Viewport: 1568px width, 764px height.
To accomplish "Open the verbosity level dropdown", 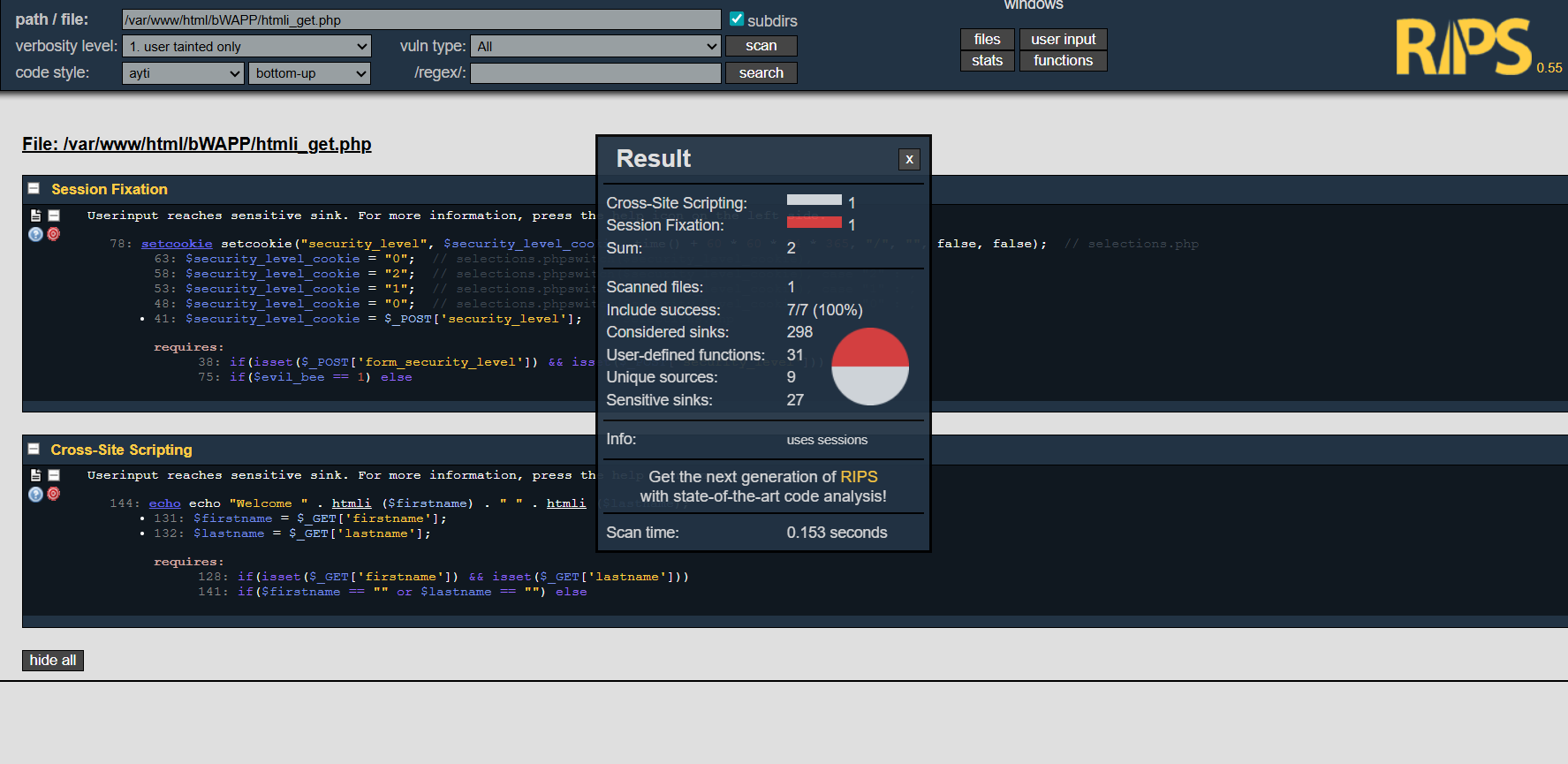I will point(246,47).
